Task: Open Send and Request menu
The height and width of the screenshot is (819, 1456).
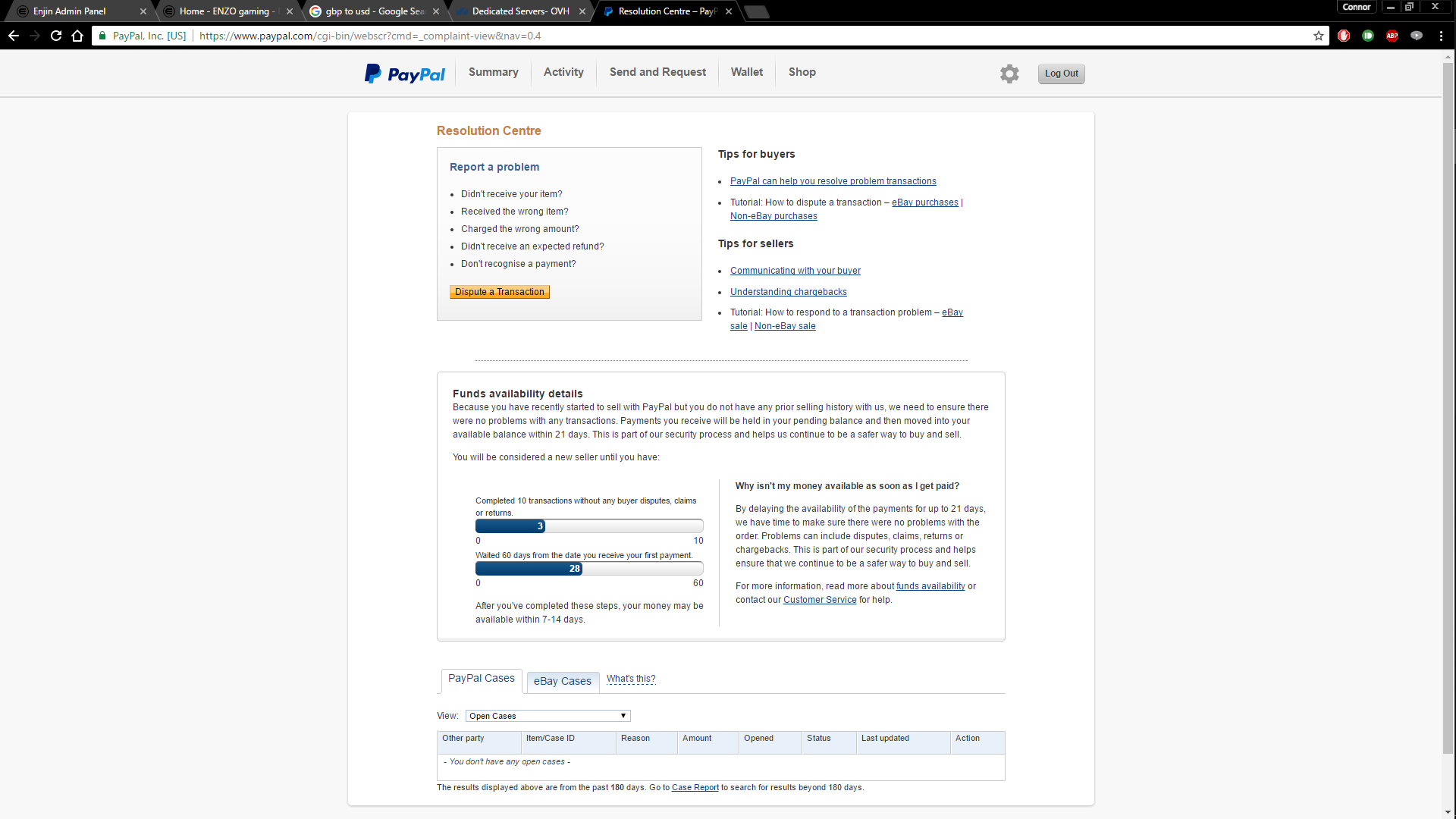Action: [x=657, y=72]
